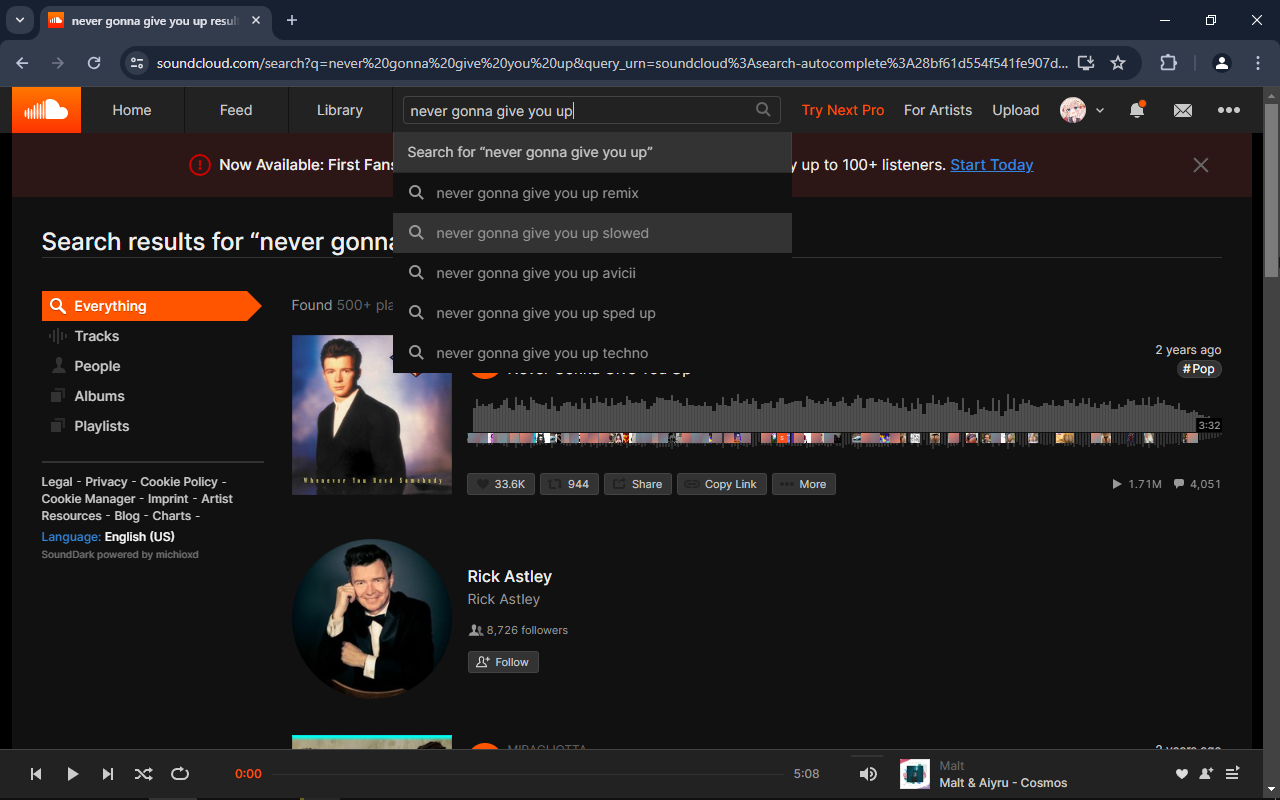The height and width of the screenshot is (800, 1280).
Task: Choose the 'never gonna give you up slowed' suggestion
Action: (x=592, y=233)
